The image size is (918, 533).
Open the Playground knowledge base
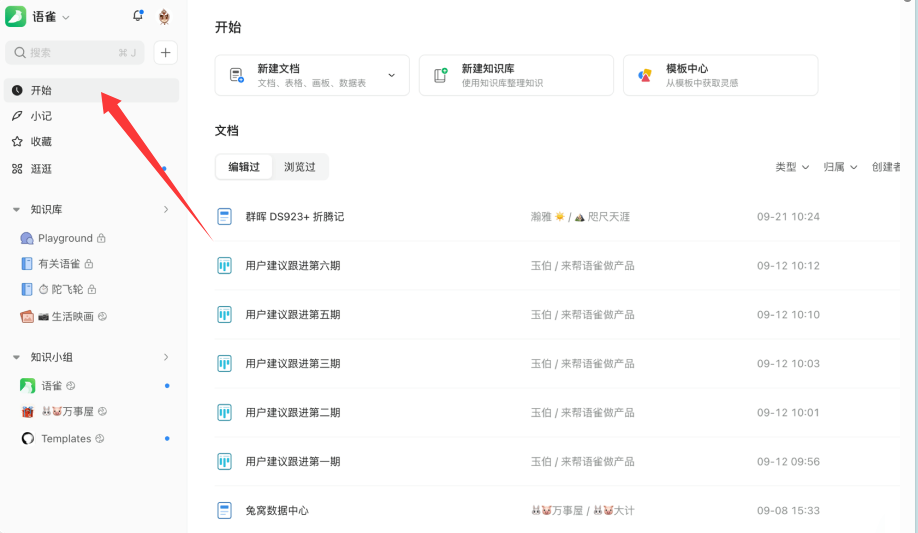pos(65,238)
